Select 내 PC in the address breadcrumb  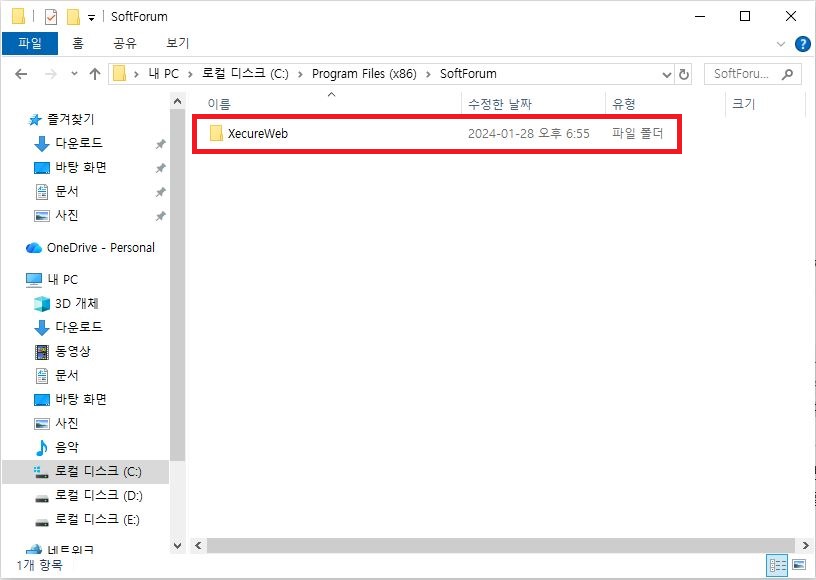(x=163, y=74)
